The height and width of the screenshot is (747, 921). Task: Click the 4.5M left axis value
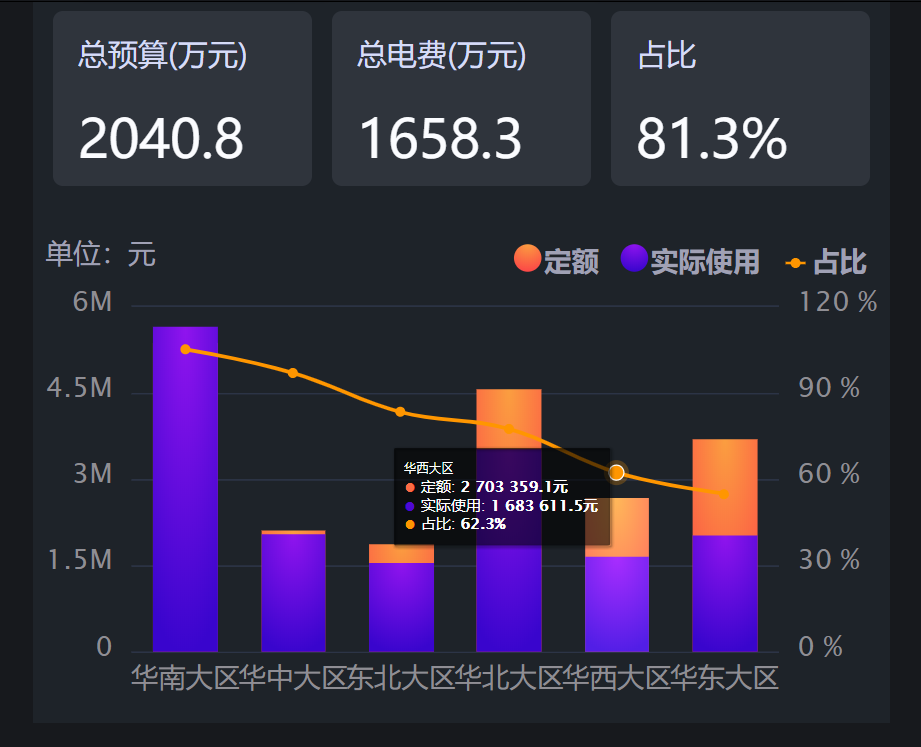[79, 388]
